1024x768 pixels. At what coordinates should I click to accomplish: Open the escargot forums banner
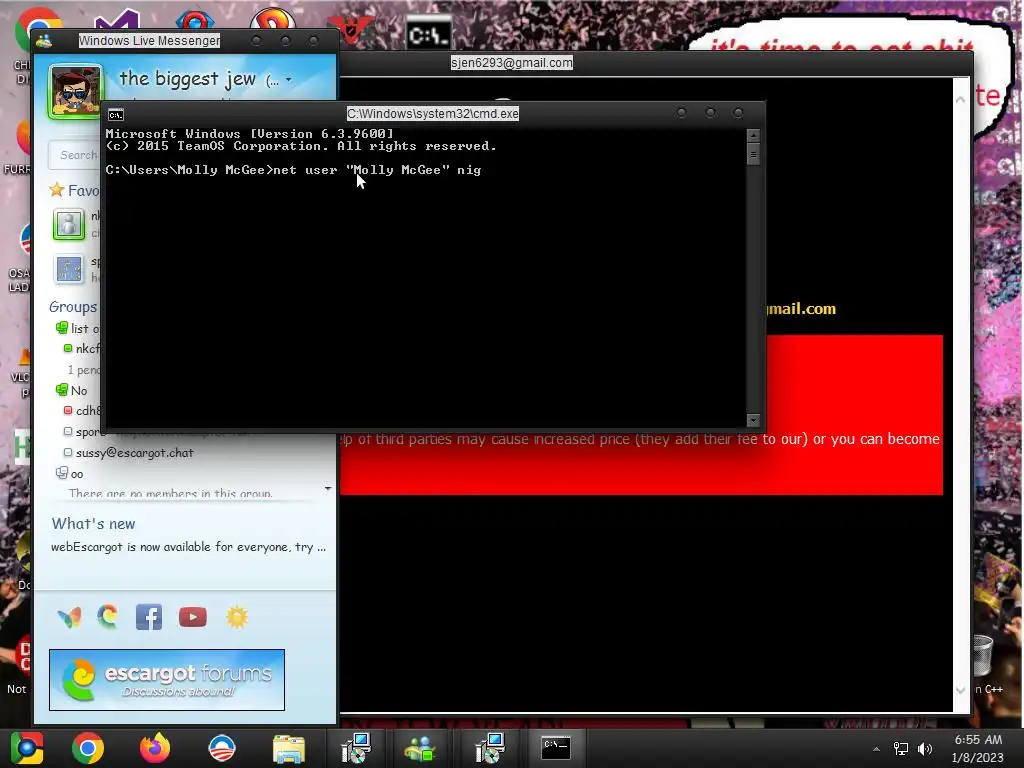pyautogui.click(x=167, y=680)
